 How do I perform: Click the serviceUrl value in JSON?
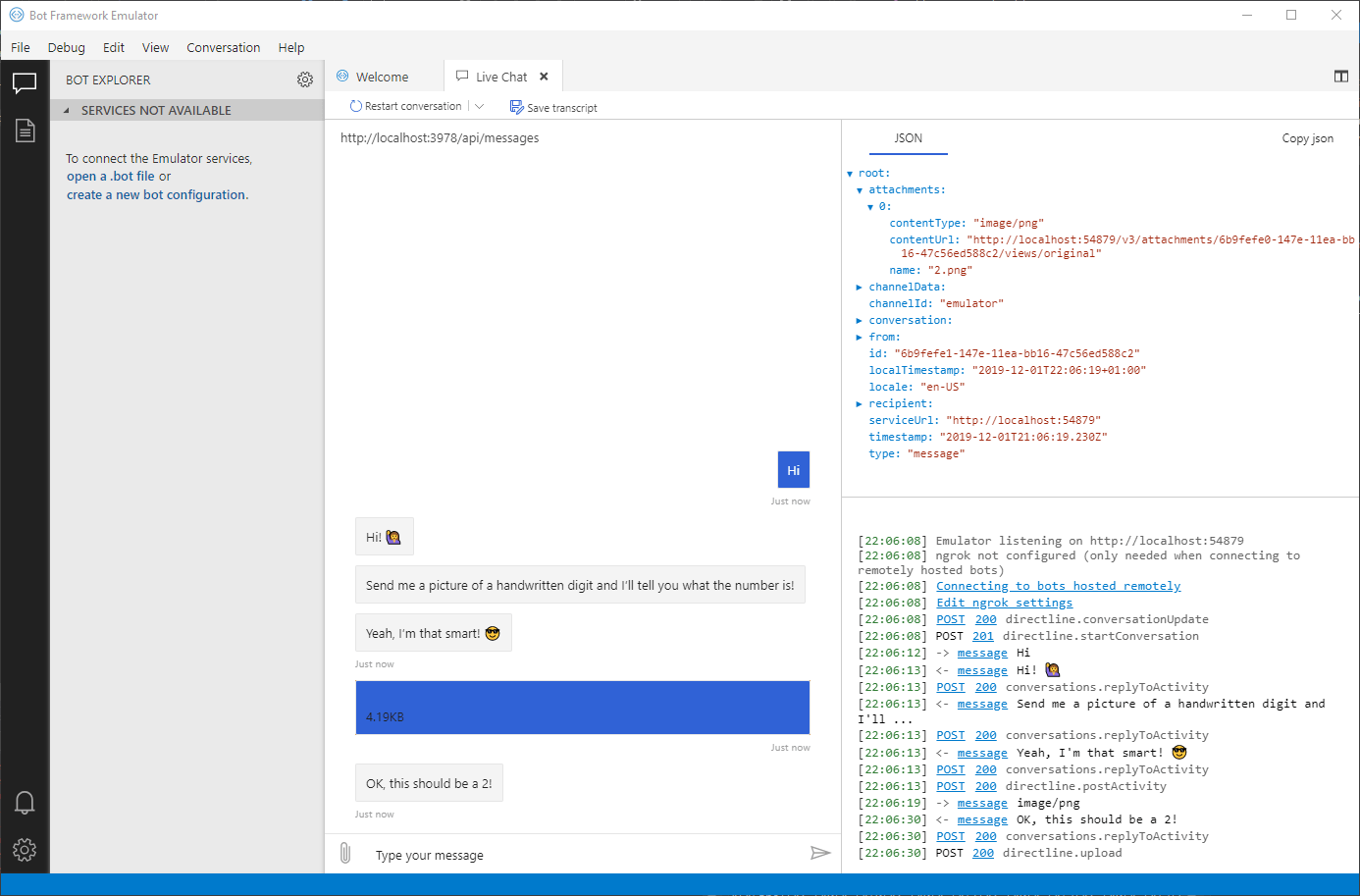click(x=1023, y=421)
